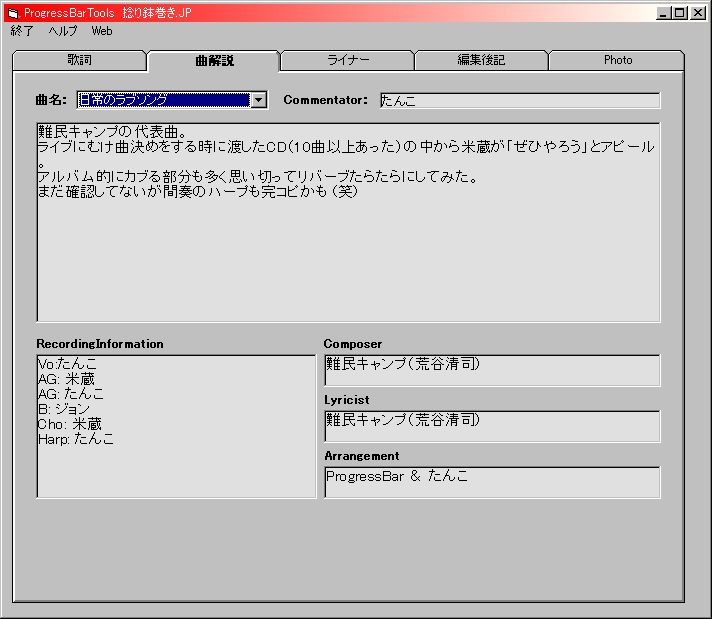The image size is (712, 619).
Task: Switch to the Photo tab
Action: tap(617, 60)
